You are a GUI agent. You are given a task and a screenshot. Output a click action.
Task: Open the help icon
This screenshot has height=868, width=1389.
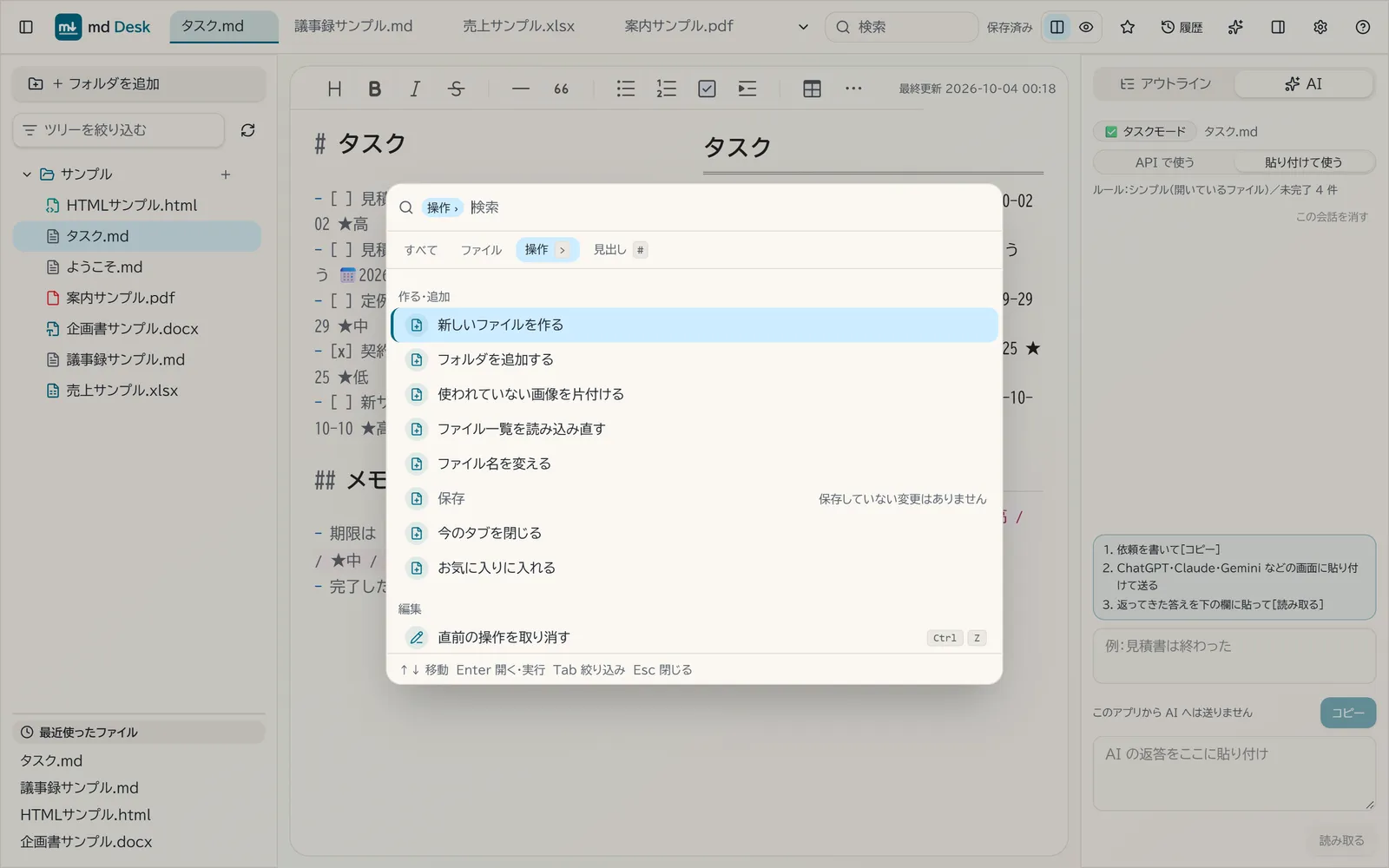[x=1363, y=27]
